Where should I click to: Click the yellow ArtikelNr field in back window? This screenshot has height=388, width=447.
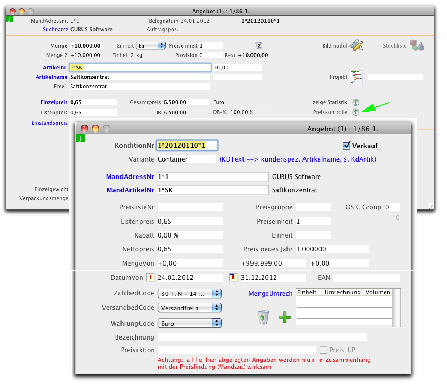tap(140, 67)
